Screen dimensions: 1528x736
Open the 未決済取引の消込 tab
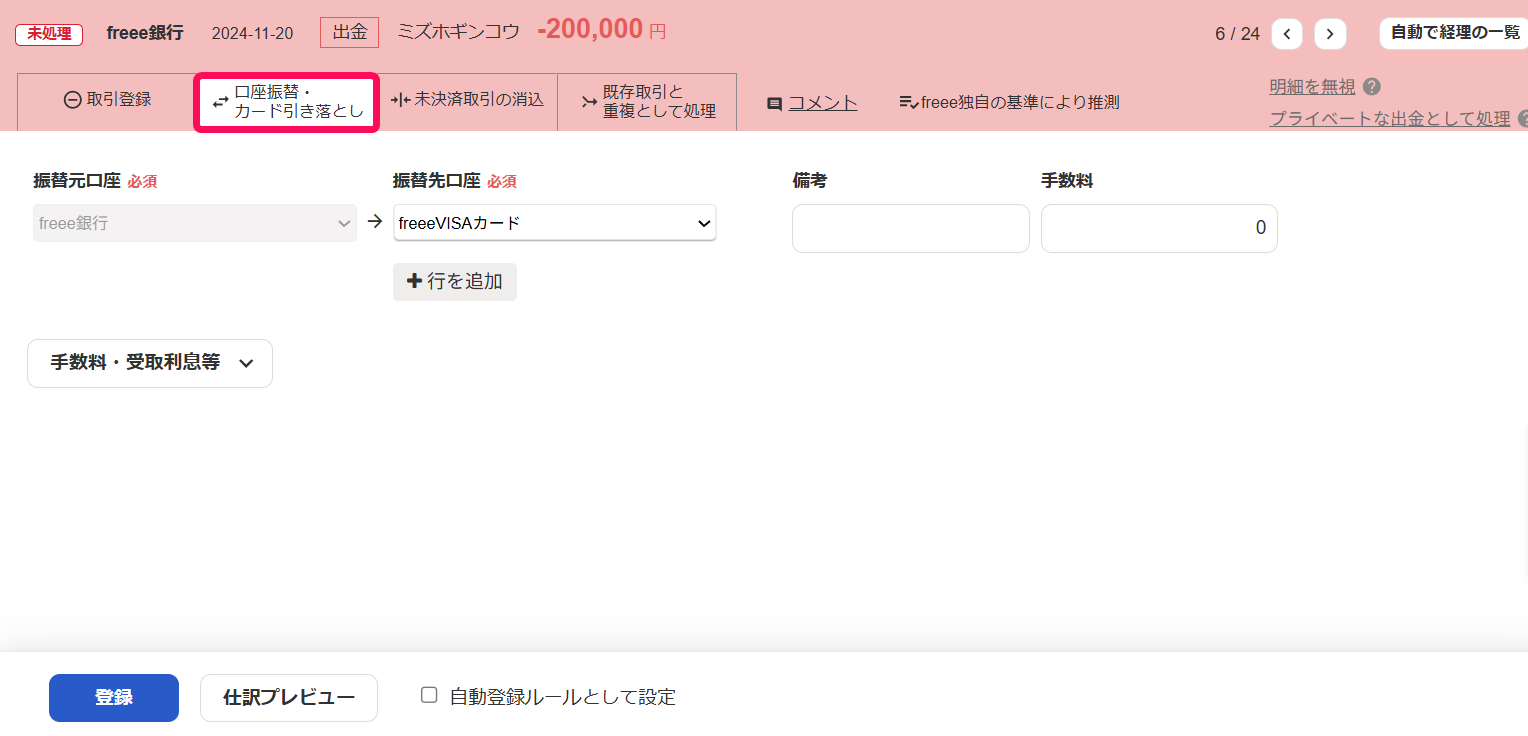pyautogui.click(x=467, y=100)
